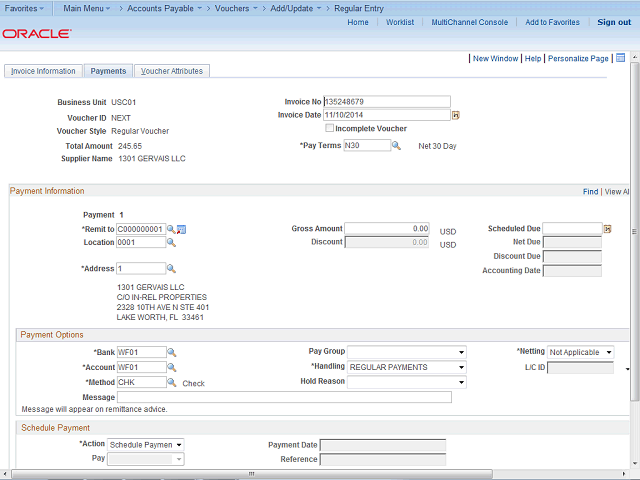The height and width of the screenshot is (480, 640).
Task: Click the Method lookup magnifier icon
Action: coord(171,382)
